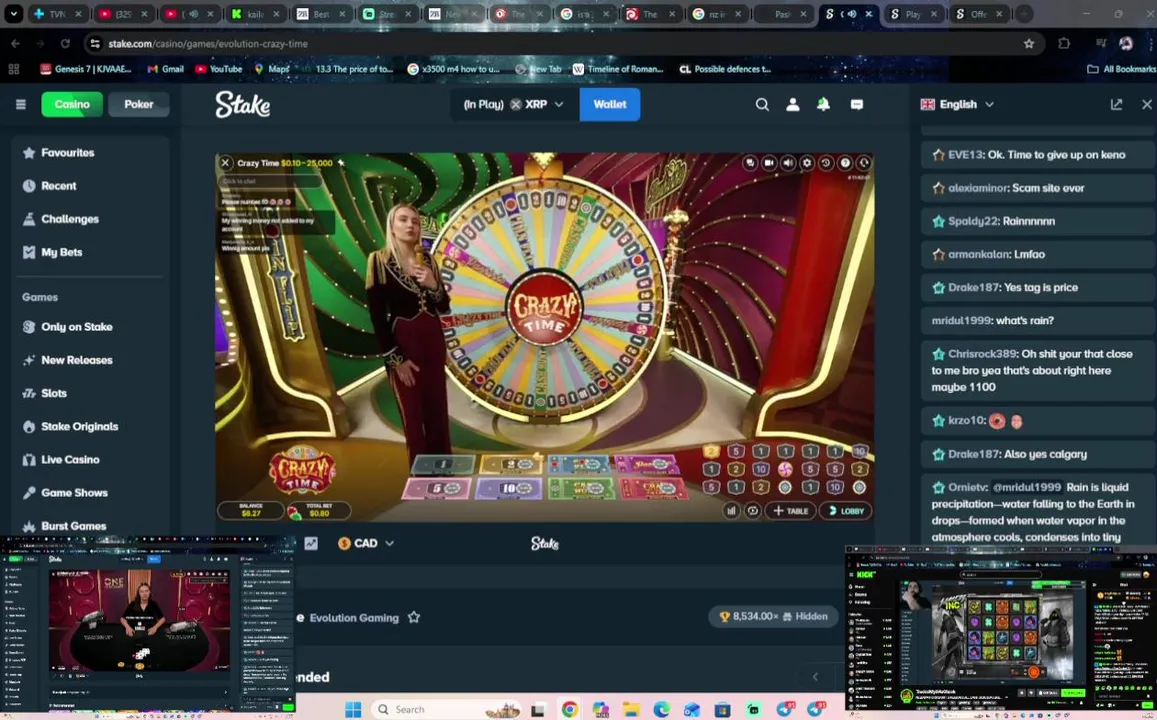Open Favourites in sidebar

point(90,153)
